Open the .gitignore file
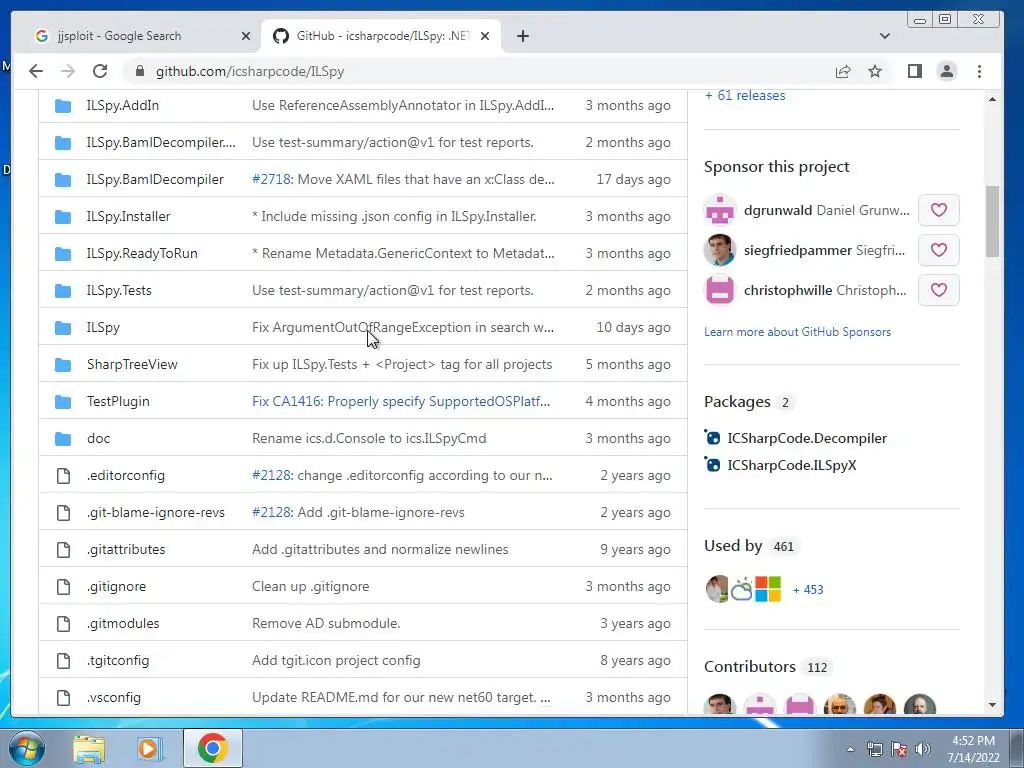This screenshot has height=768, width=1024. [116, 586]
